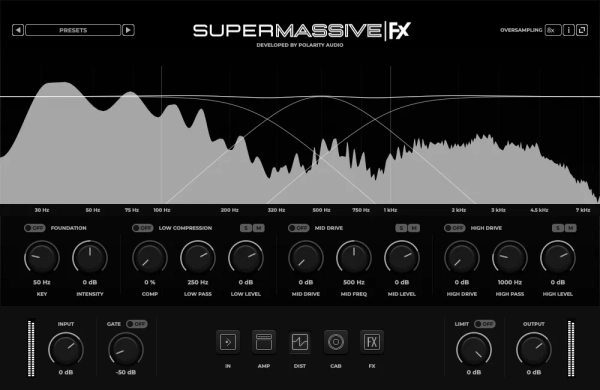Toggle the GATE on/off switch
The image size is (600, 390).
pos(137,324)
